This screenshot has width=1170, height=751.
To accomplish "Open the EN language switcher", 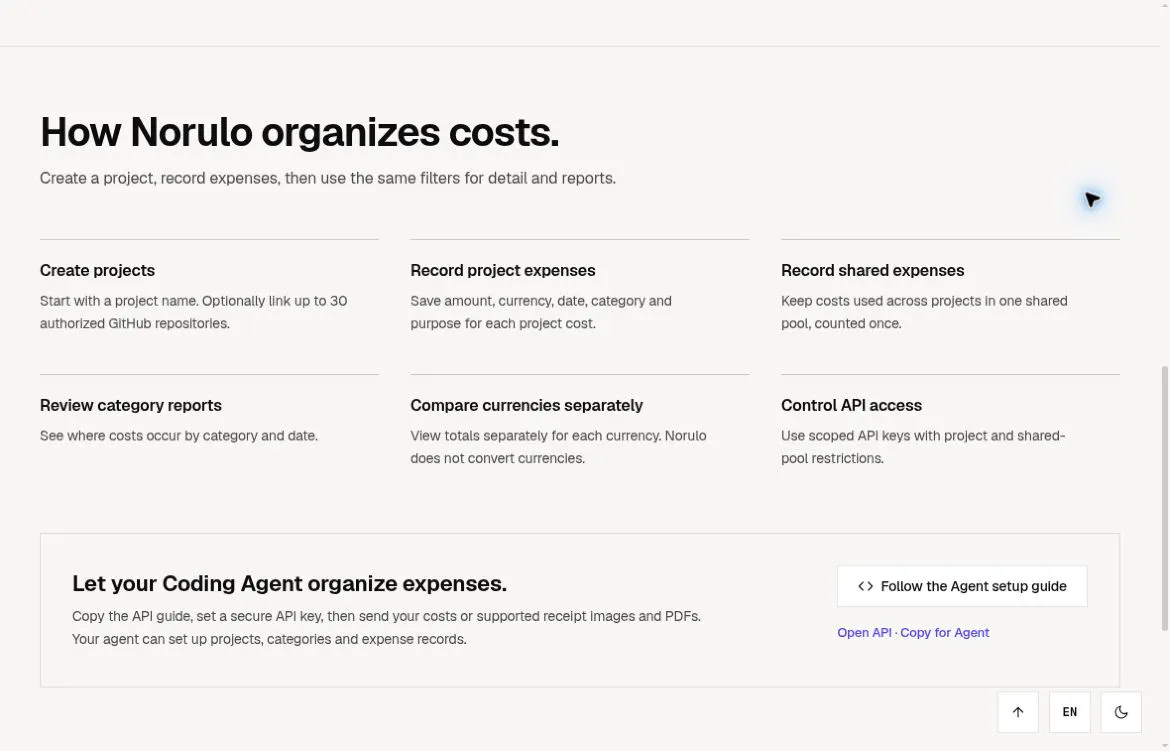I will 1069,711.
